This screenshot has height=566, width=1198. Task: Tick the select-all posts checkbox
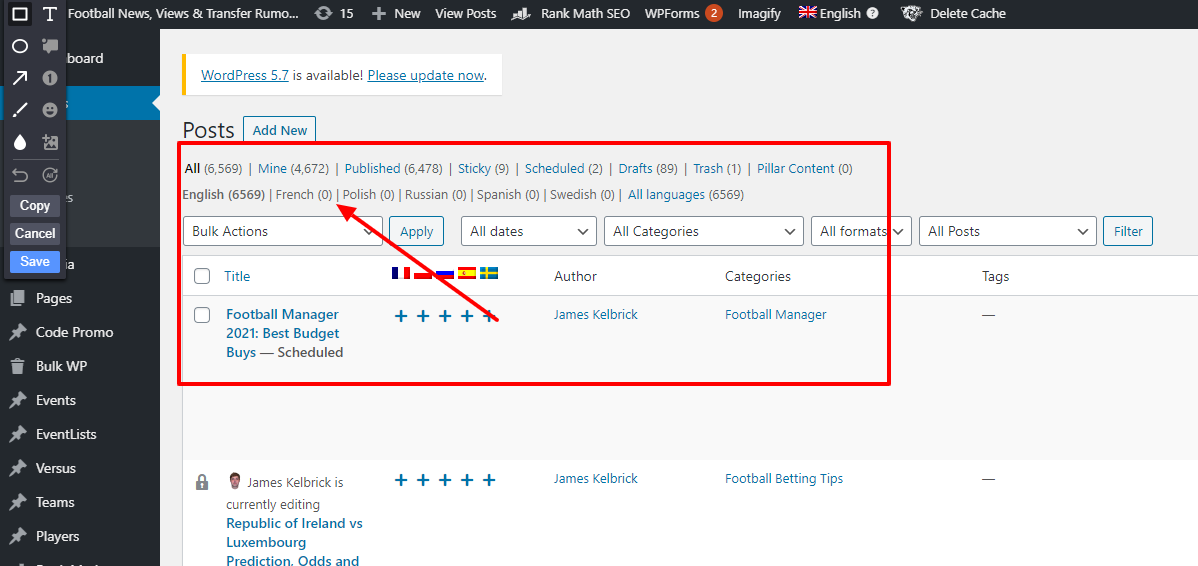click(x=202, y=276)
